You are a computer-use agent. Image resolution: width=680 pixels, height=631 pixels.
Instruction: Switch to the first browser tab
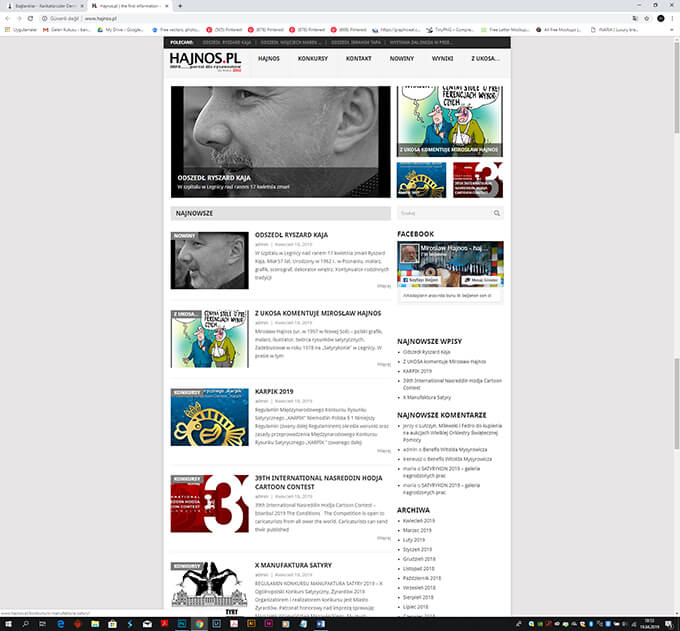tap(44, 6)
